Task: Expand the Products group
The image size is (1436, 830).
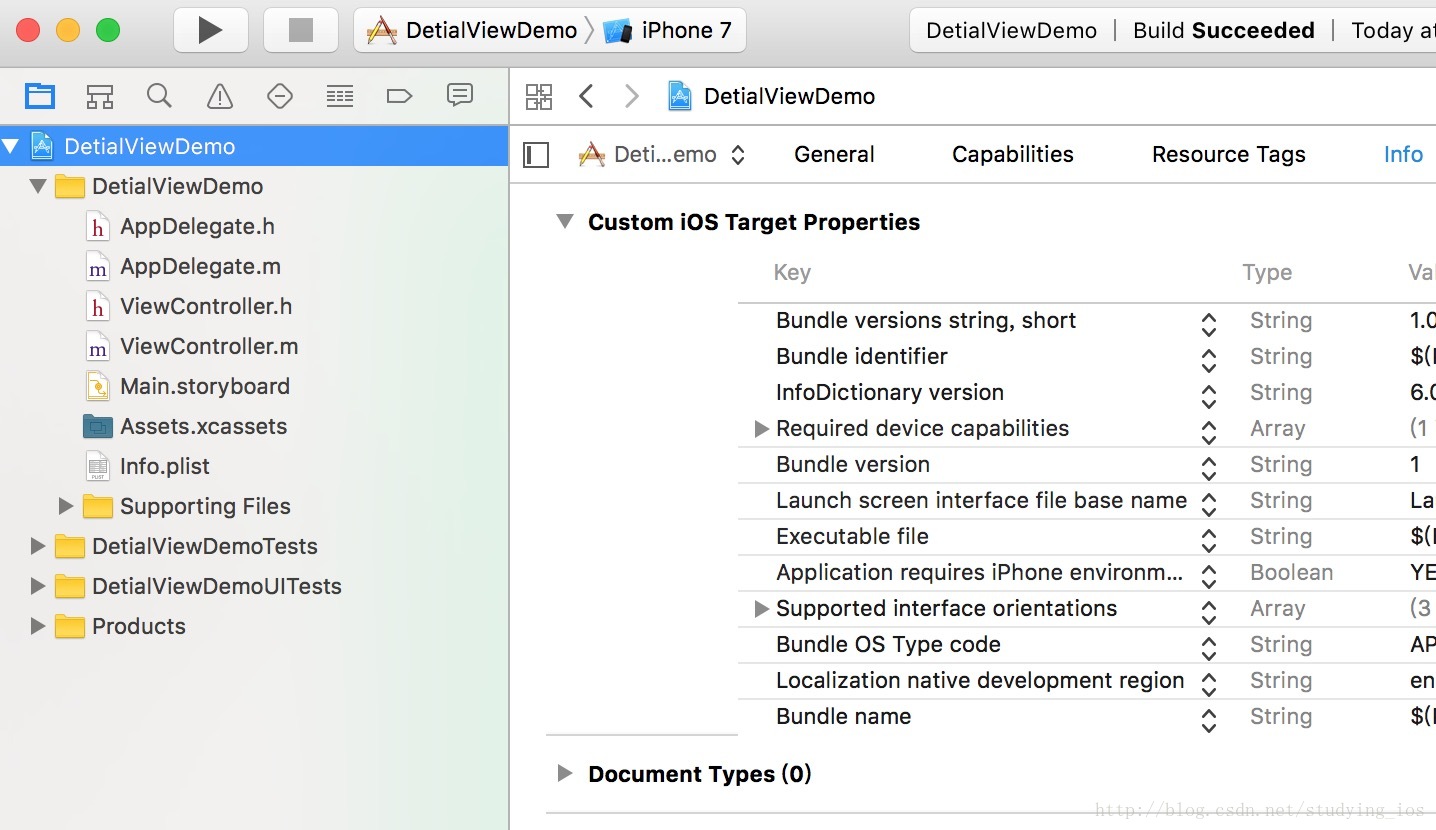Action: pos(38,626)
